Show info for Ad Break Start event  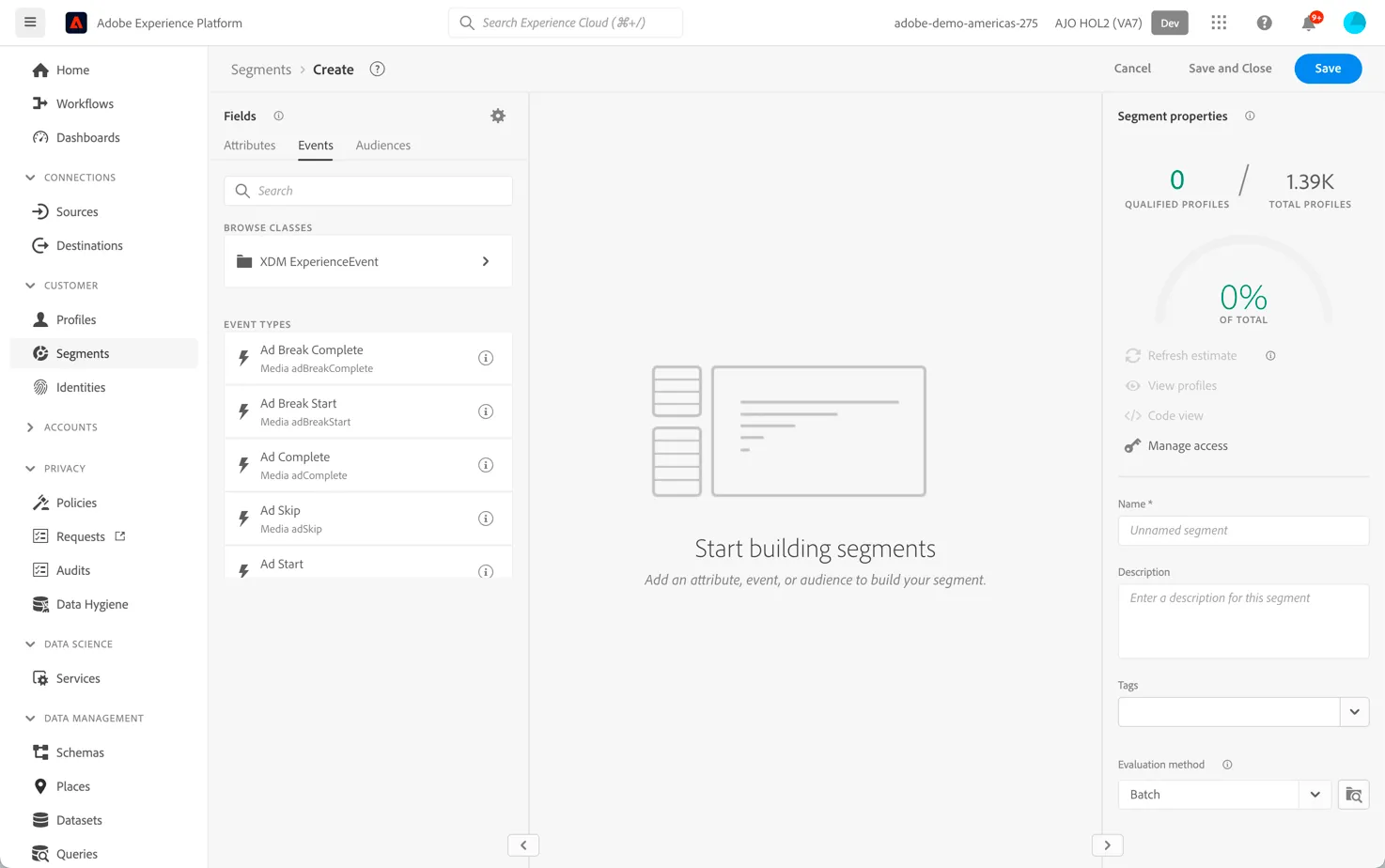click(486, 411)
